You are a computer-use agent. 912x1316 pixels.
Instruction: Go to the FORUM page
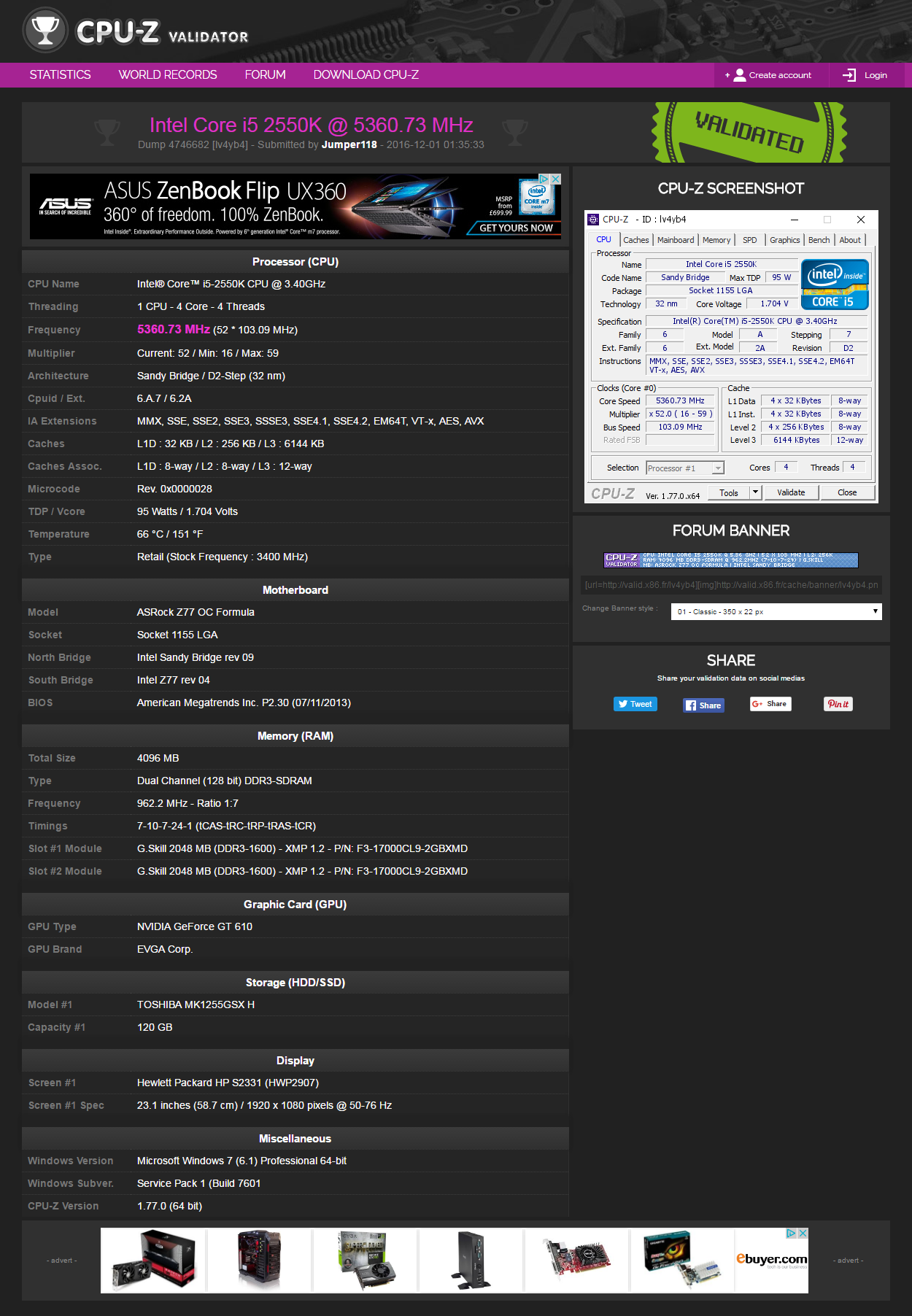[265, 74]
